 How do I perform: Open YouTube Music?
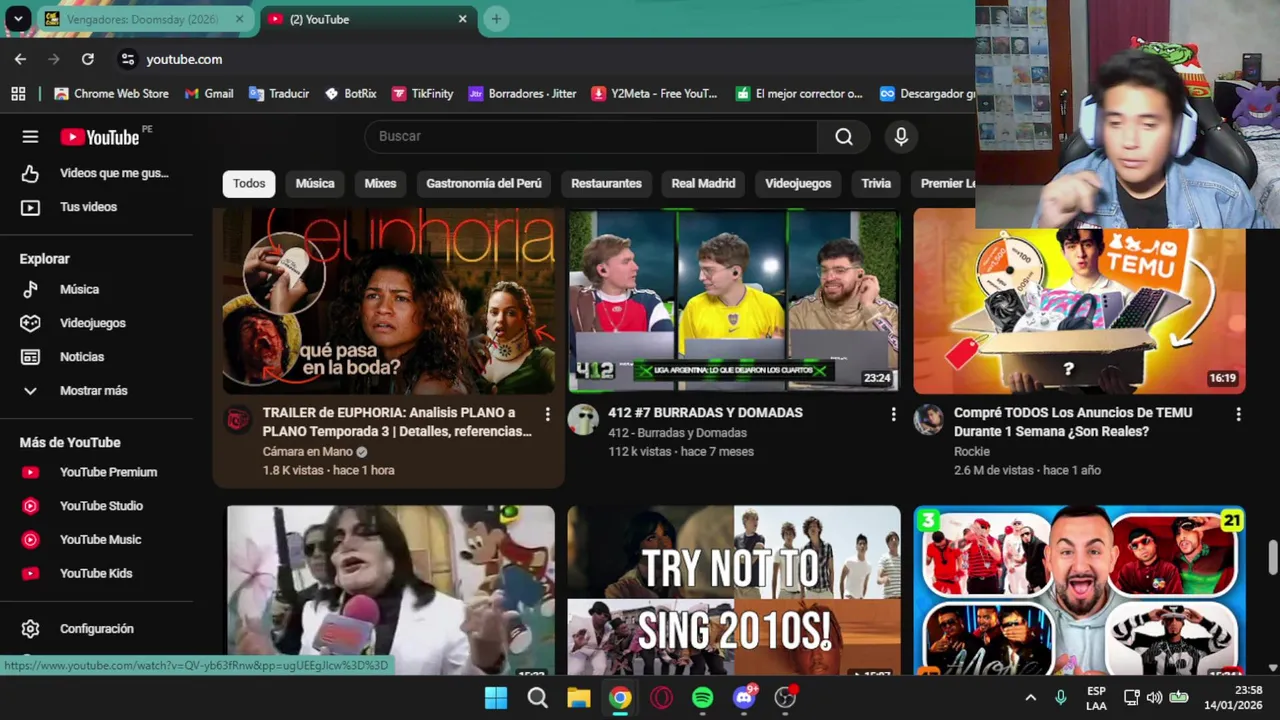[x=96, y=540]
